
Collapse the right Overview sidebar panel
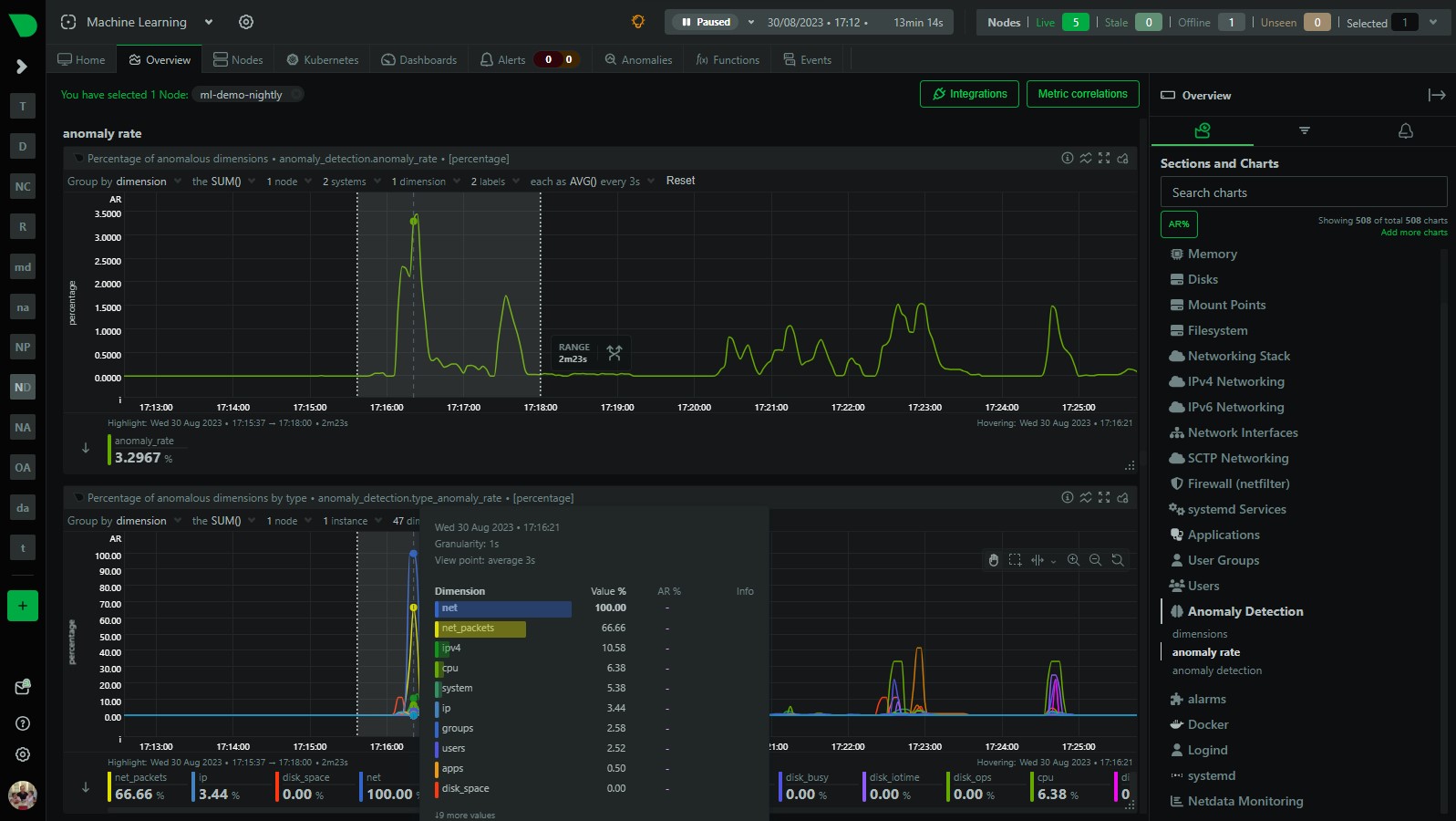point(1437,95)
